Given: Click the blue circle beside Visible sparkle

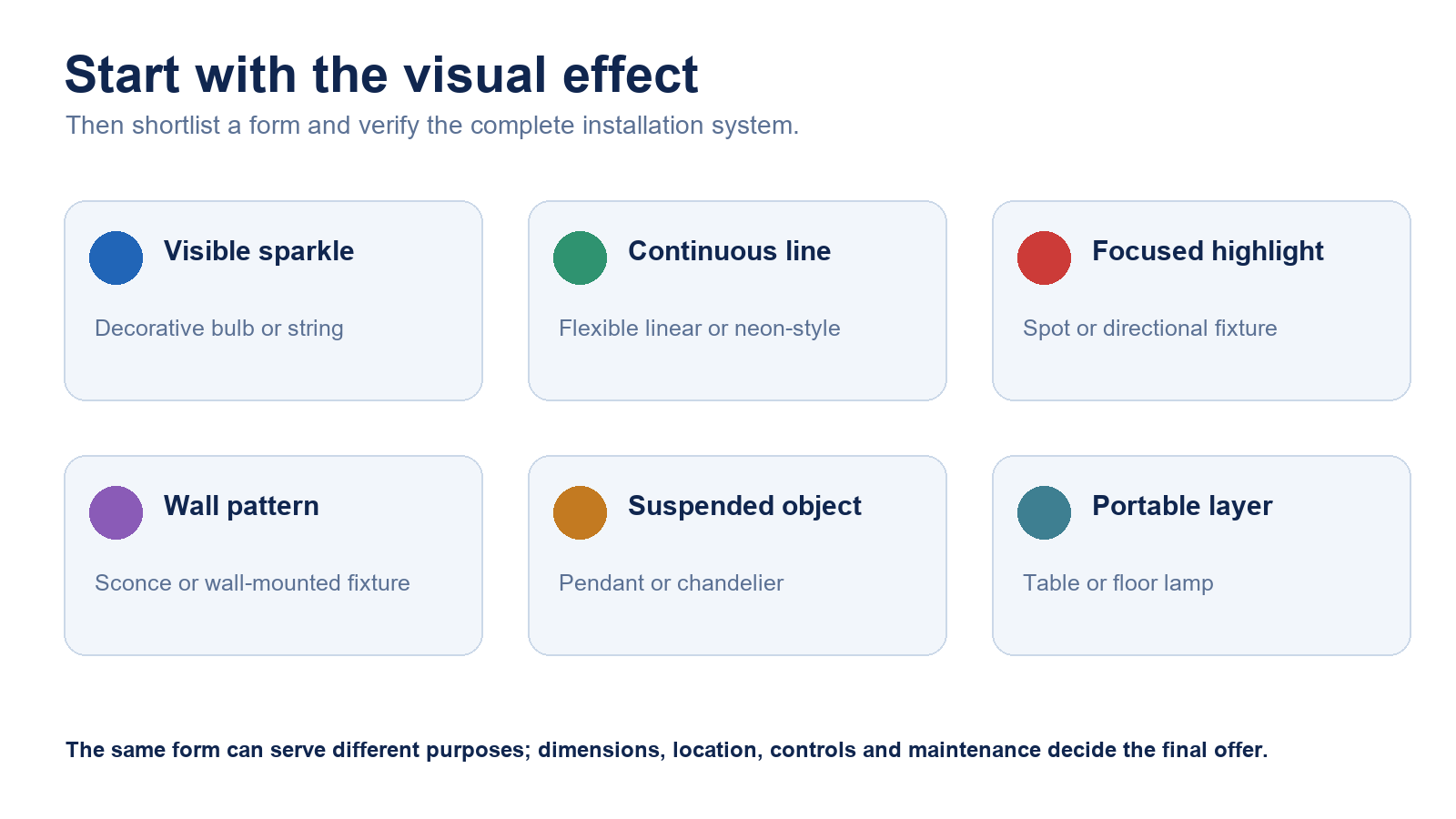Looking at the screenshot, I should (x=116, y=258).
